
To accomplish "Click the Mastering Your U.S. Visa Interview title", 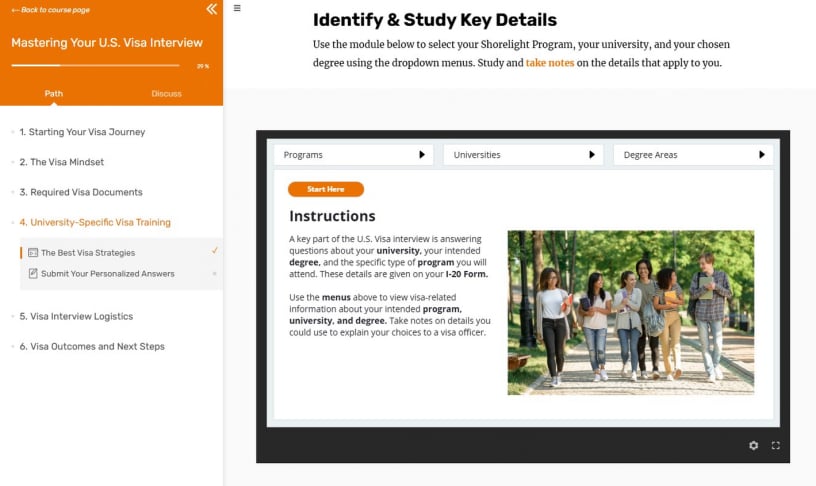I will tap(107, 43).
